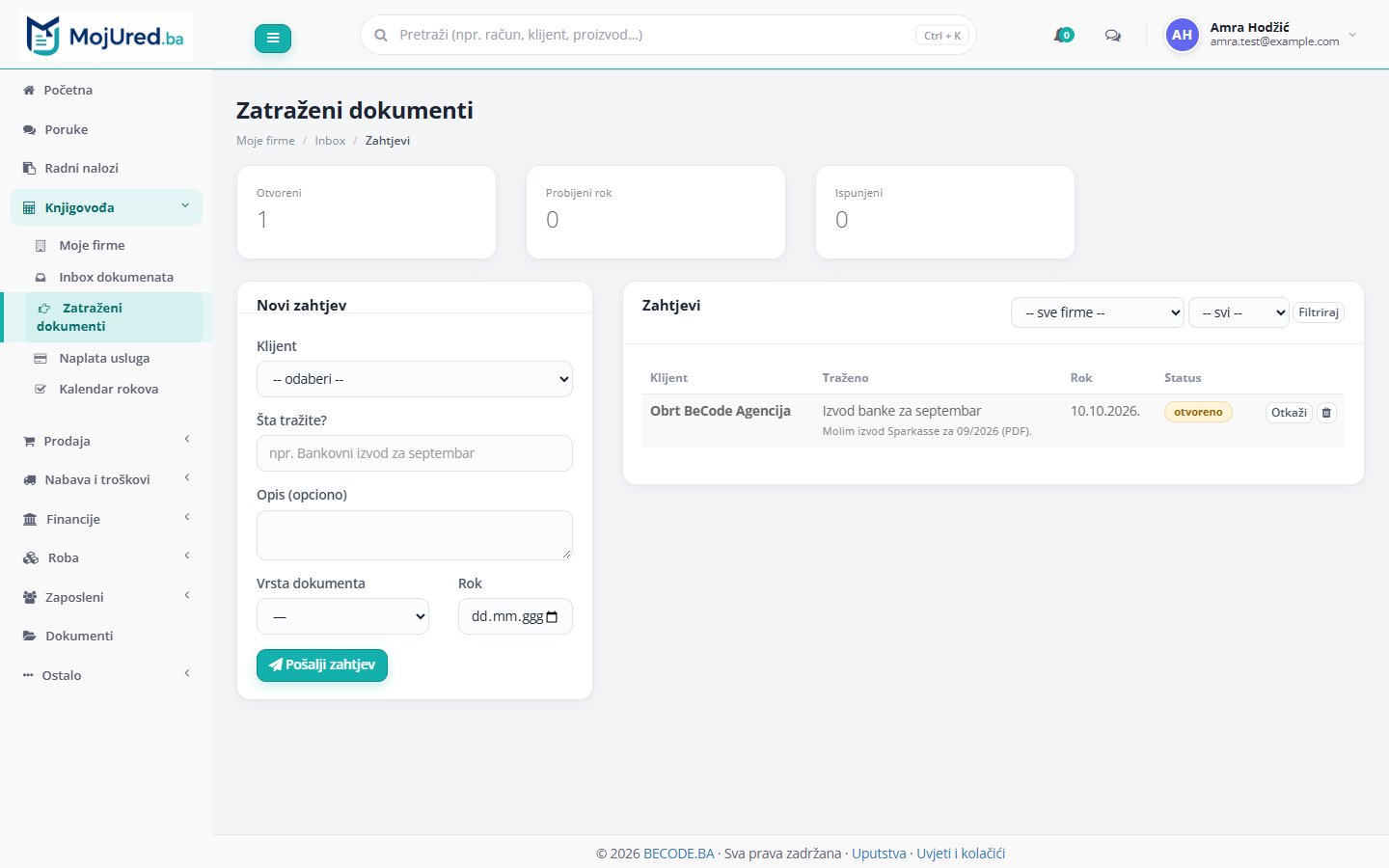Screen dimensions: 1389x868
Task: Click Otkaži for the Obrt BeCode request
Action: point(1289,413)
